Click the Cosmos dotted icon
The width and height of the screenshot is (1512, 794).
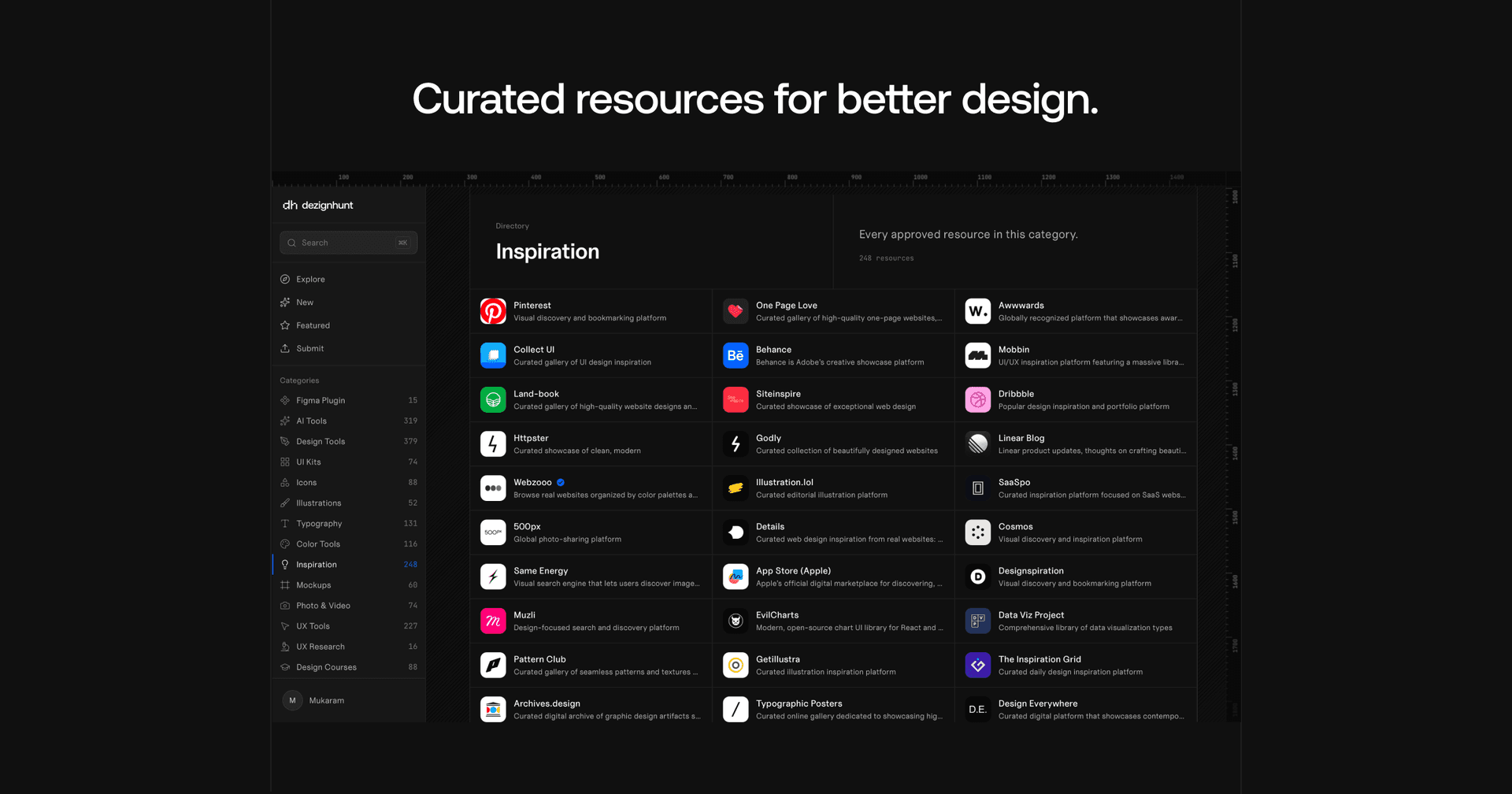click(978, 532)
